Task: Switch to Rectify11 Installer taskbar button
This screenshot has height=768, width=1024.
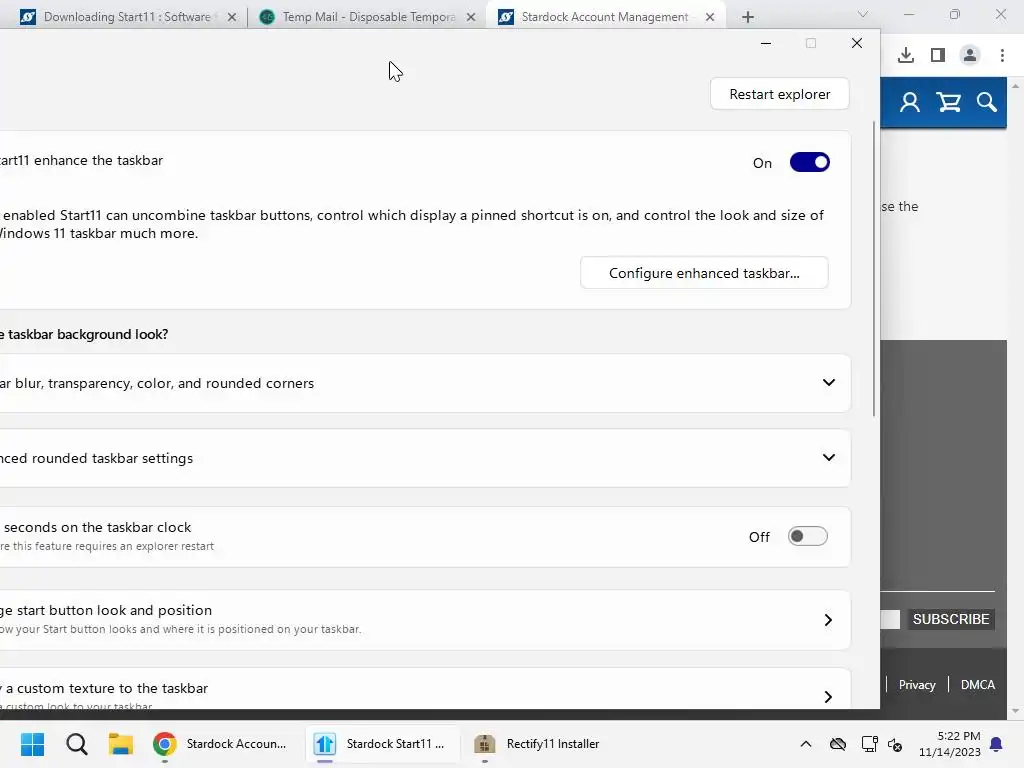Action: (x=539, y=744)
